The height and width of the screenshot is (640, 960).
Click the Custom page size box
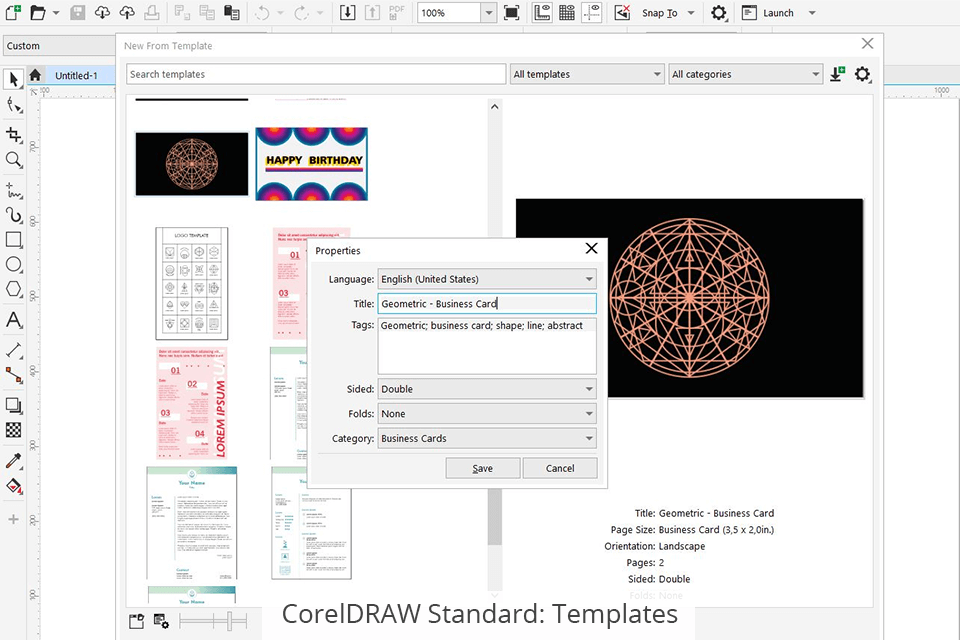[x=58, y=46]
